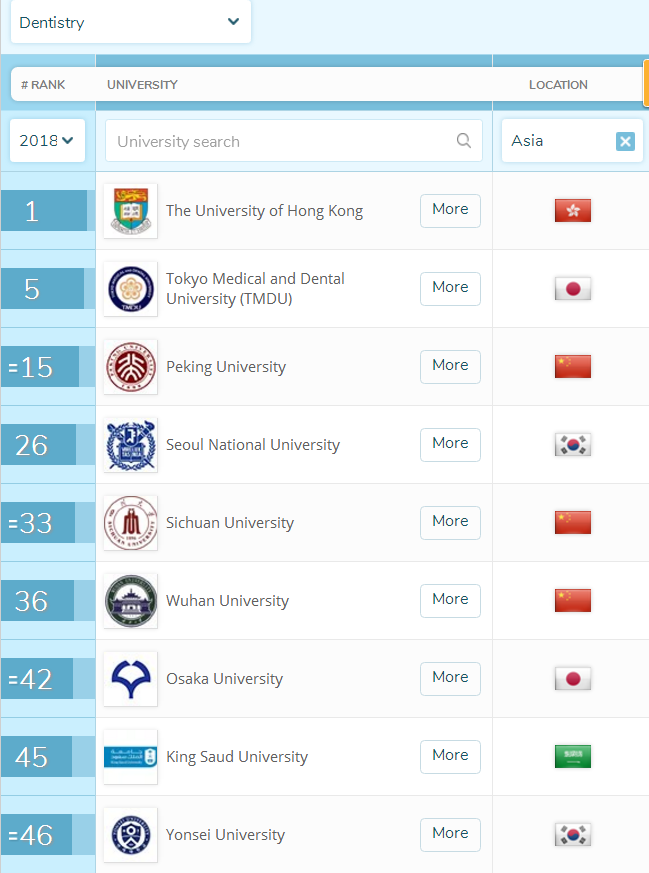Open Wuhan University logo

(131, 601)
